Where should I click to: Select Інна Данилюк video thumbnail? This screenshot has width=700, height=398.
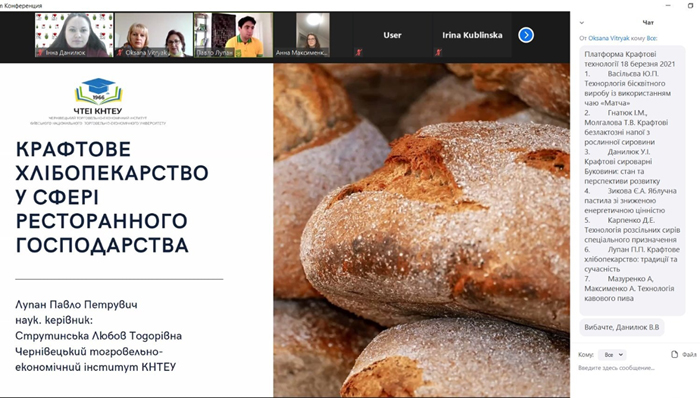pyautogui.click(x=74, y=35)
